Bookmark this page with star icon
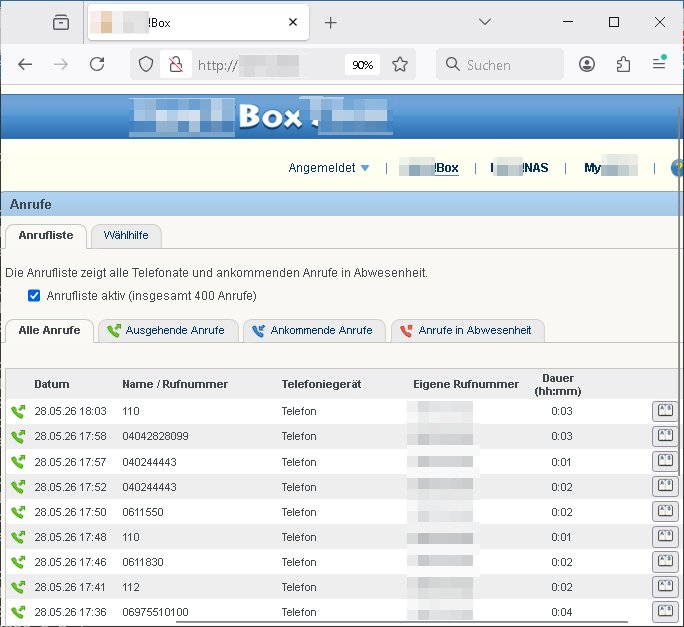Screen dimensions: 684x627 (x=400, y=65)
